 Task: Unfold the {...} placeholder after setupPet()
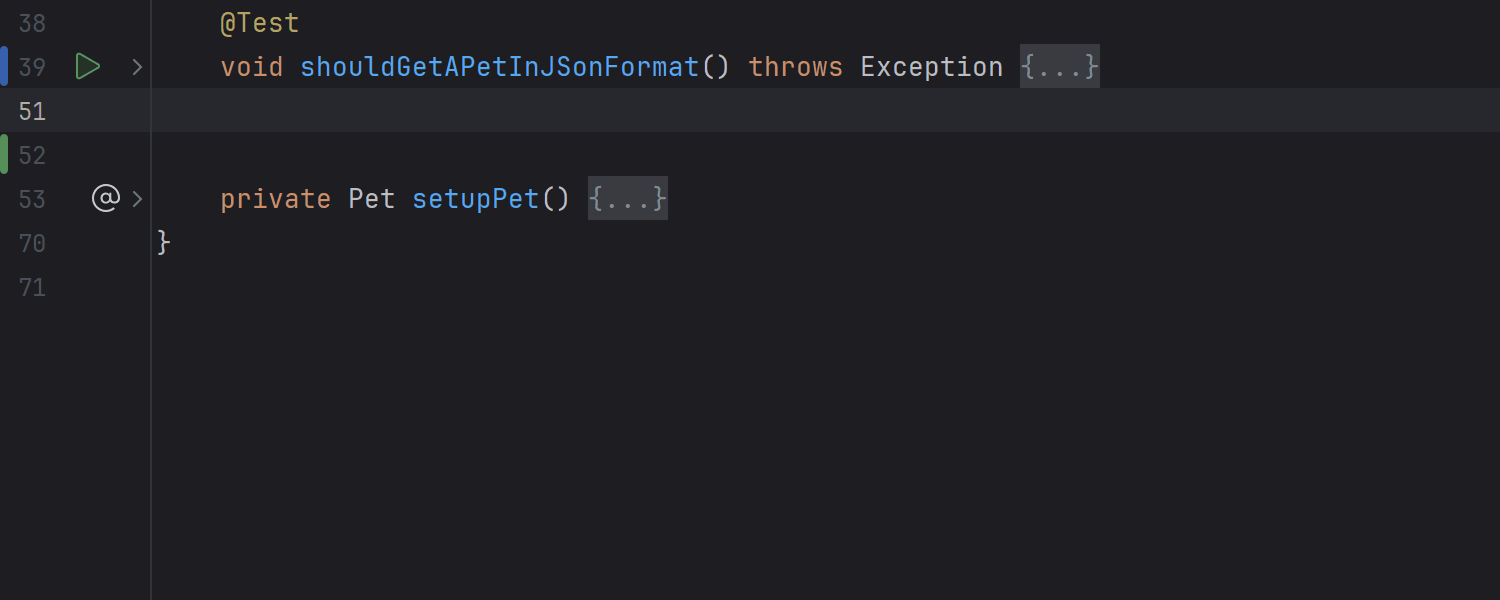628,199
